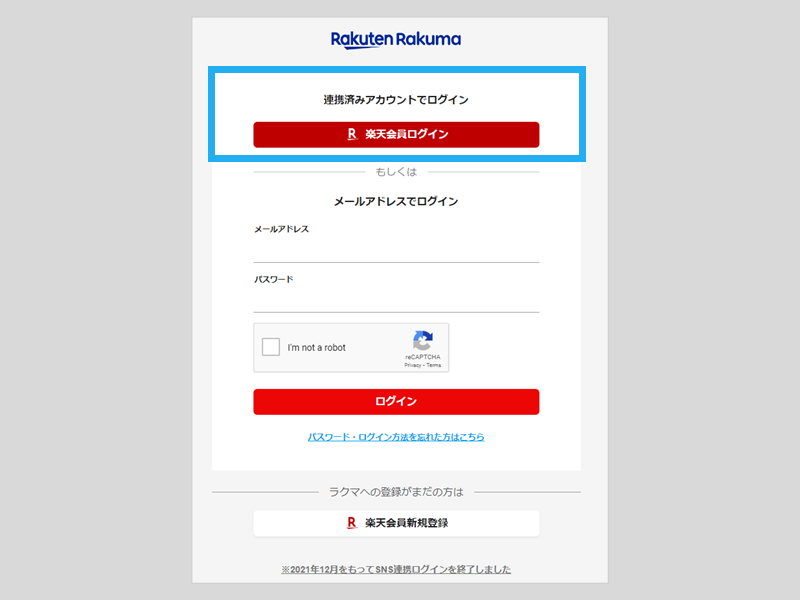Focus the メールアドレス input field

pos(396,252)
